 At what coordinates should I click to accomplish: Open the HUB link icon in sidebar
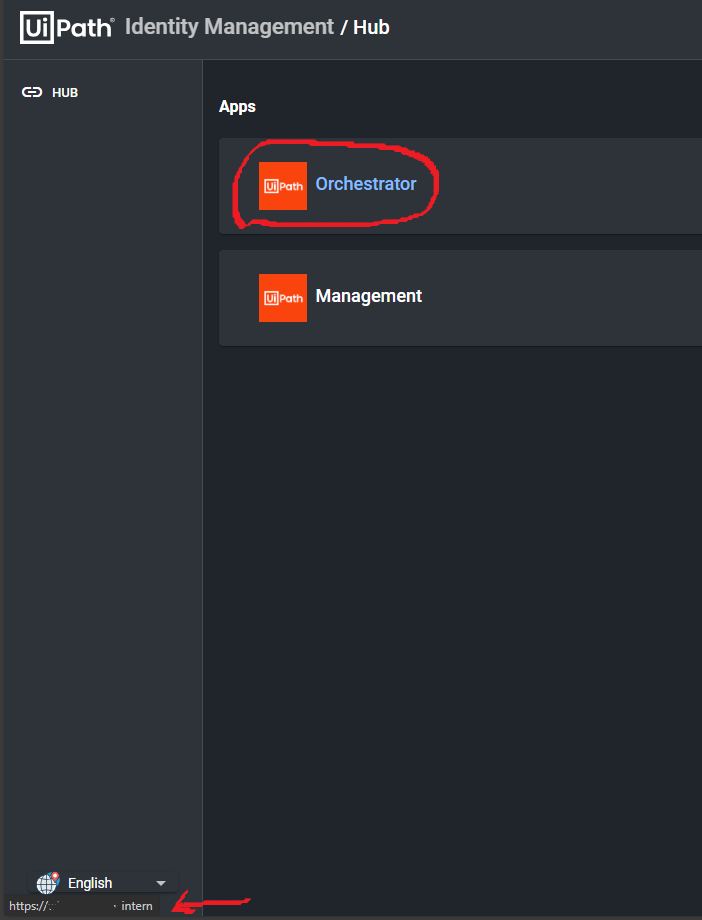(x=32, y=92)
